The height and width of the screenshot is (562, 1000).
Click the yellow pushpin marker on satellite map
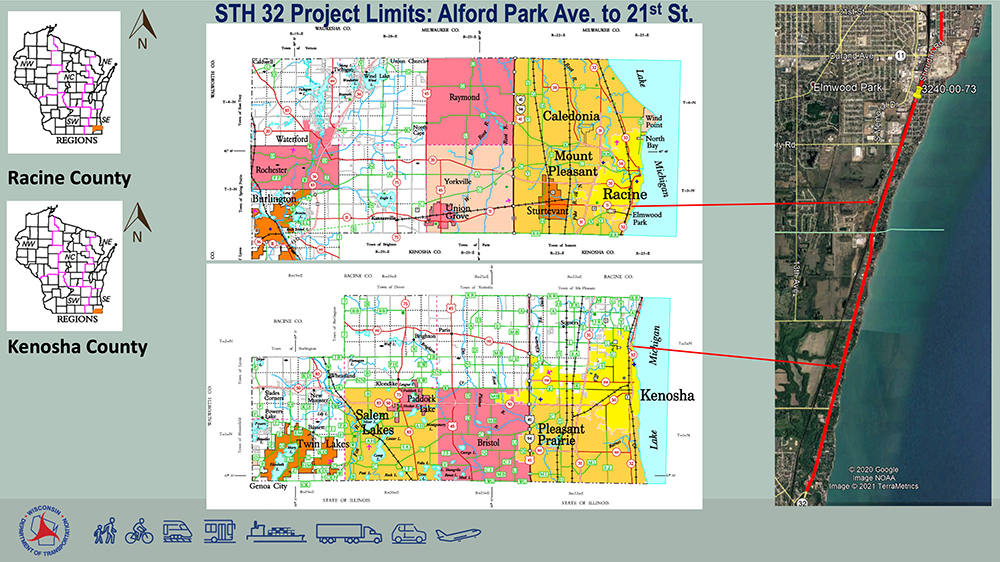pos(916,91)
